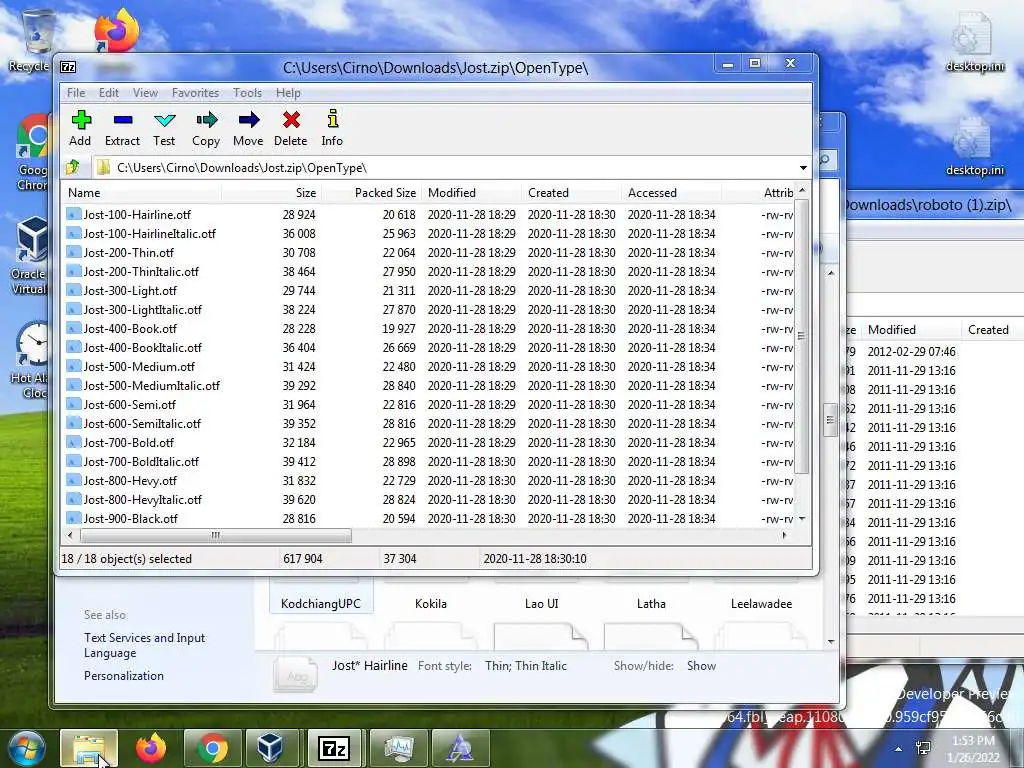Select the Latha font item
The image size is (1024, 768).
(x=651, y=603)
